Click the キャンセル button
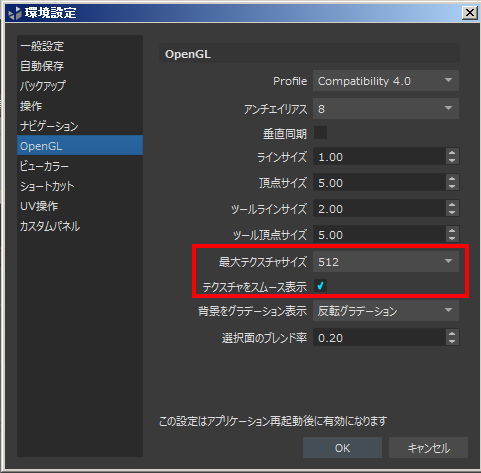This screenshot has width=481, height=473. [x=428, y=448]
